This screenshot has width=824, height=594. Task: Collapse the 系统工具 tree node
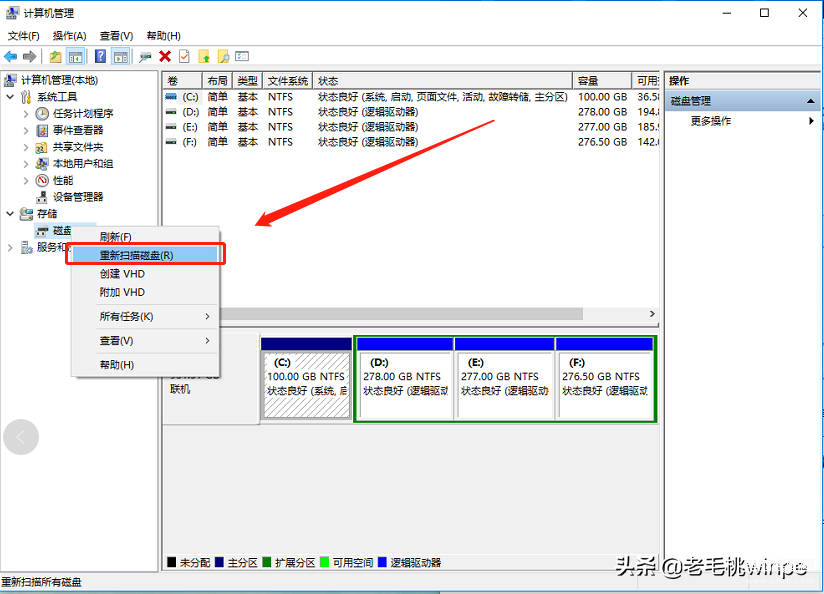coord(10,97)
